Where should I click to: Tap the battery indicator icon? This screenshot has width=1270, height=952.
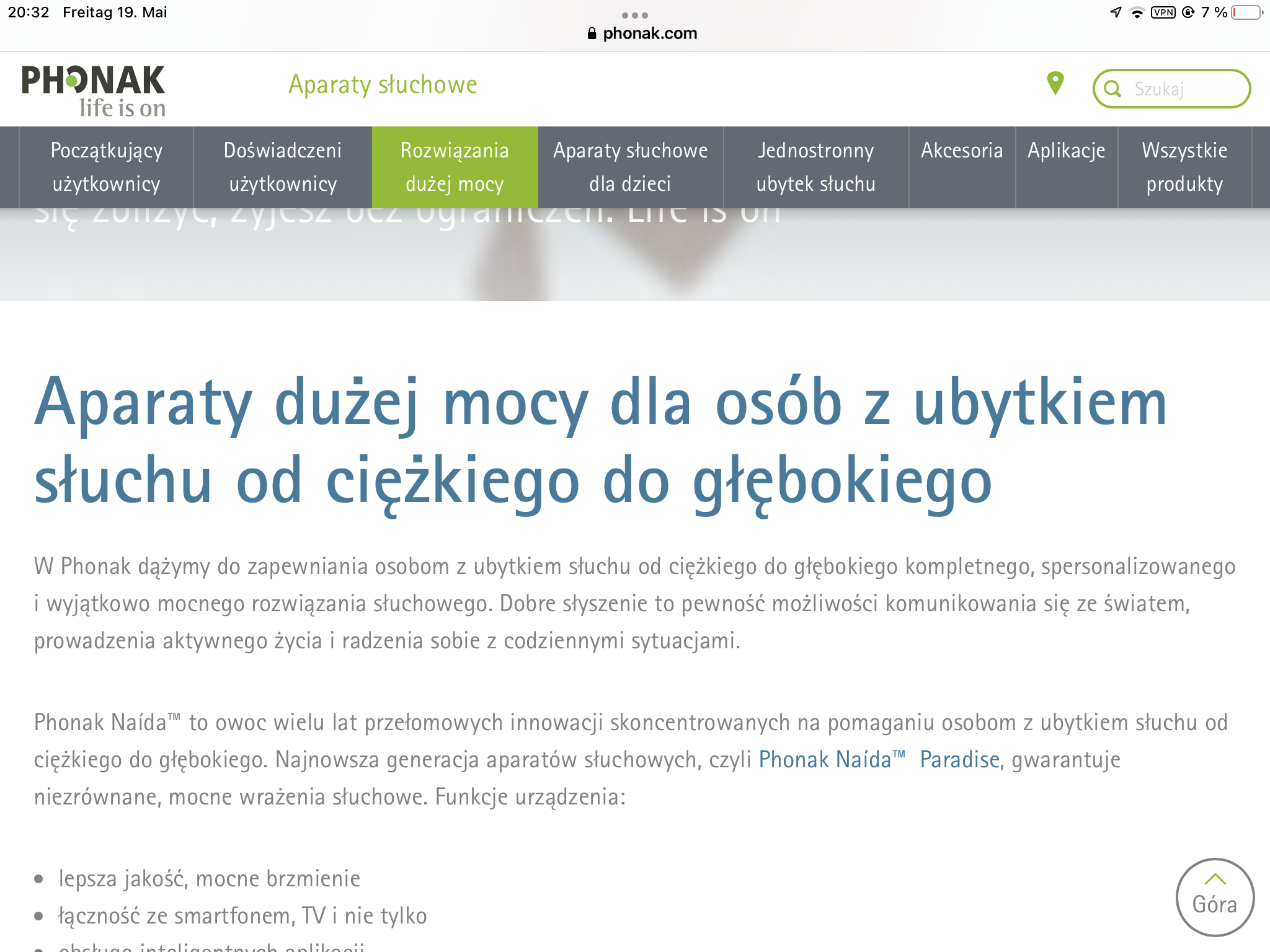tap(1247, 12)
